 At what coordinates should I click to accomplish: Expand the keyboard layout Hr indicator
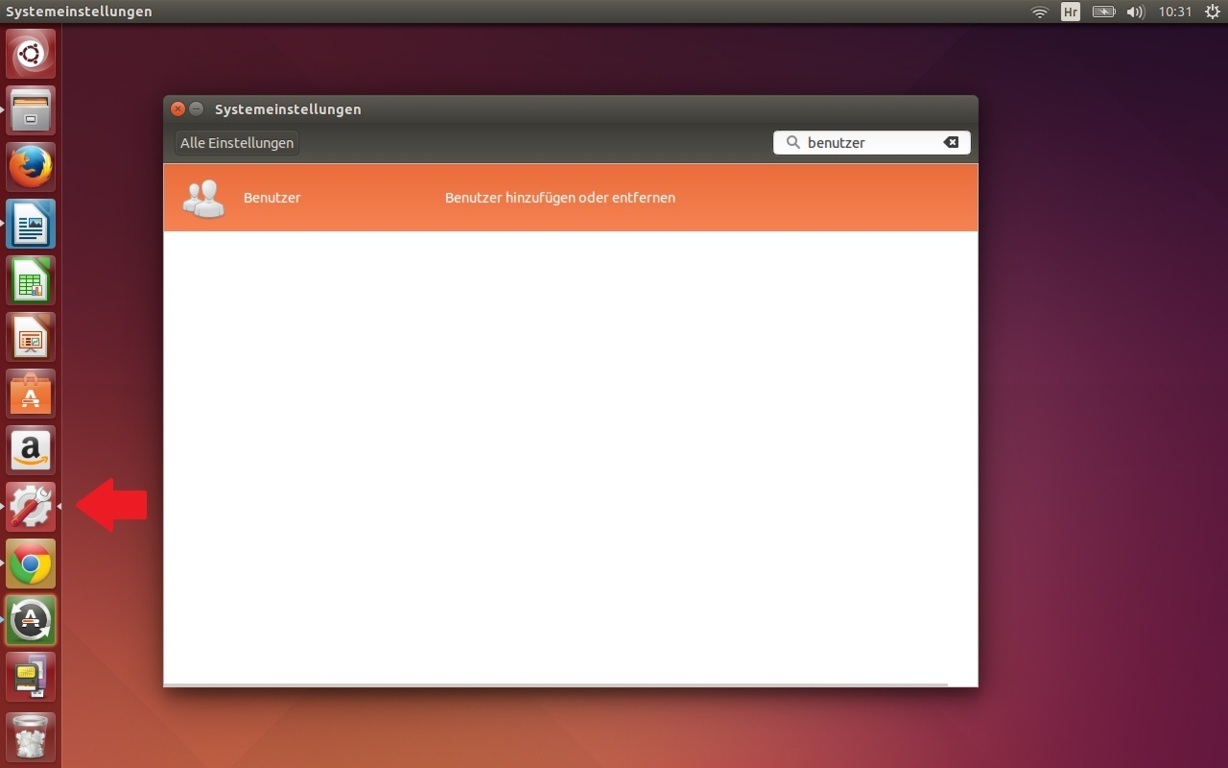(x=1070, y=12)
